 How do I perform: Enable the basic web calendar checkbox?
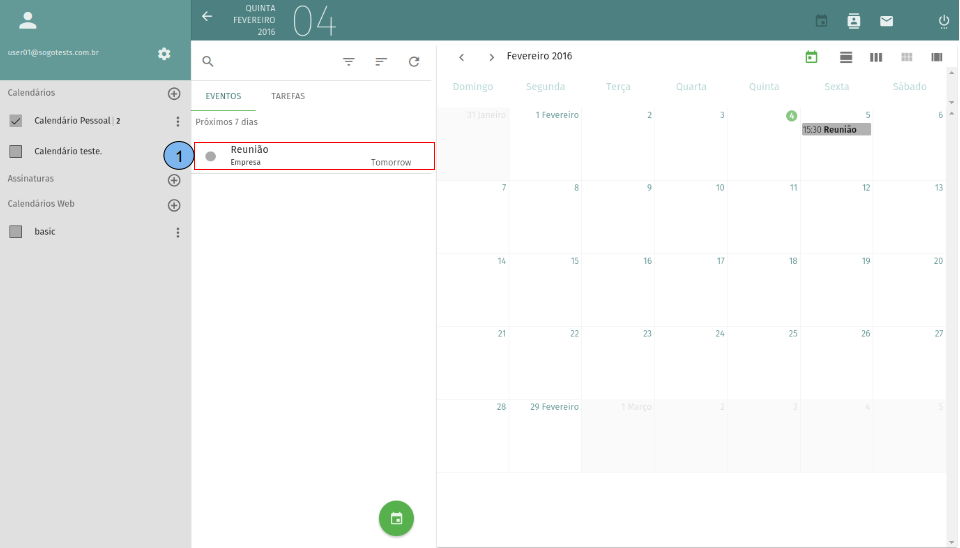click(x=15, y=231)
